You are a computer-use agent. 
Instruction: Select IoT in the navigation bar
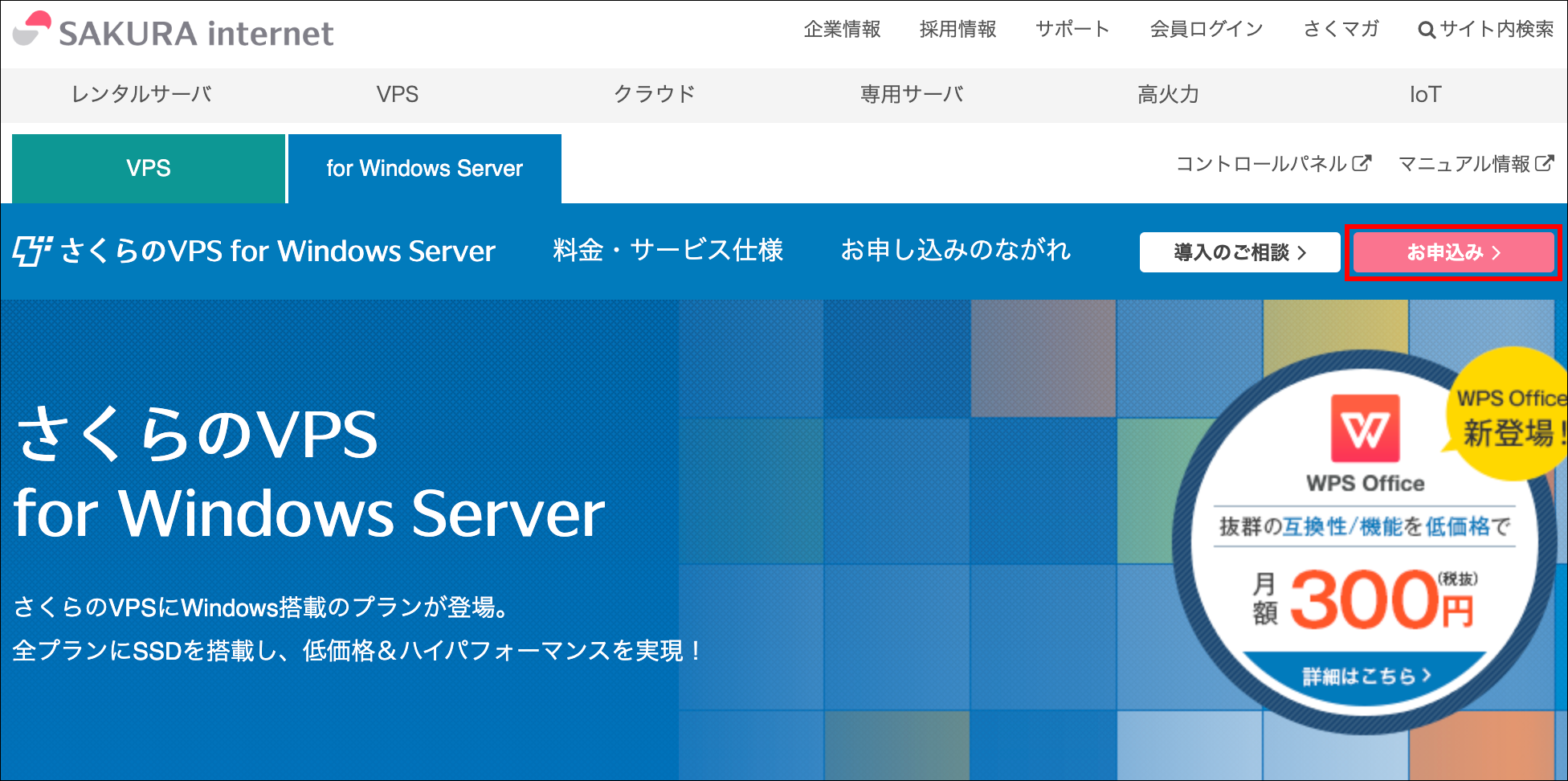[1425, 95]
